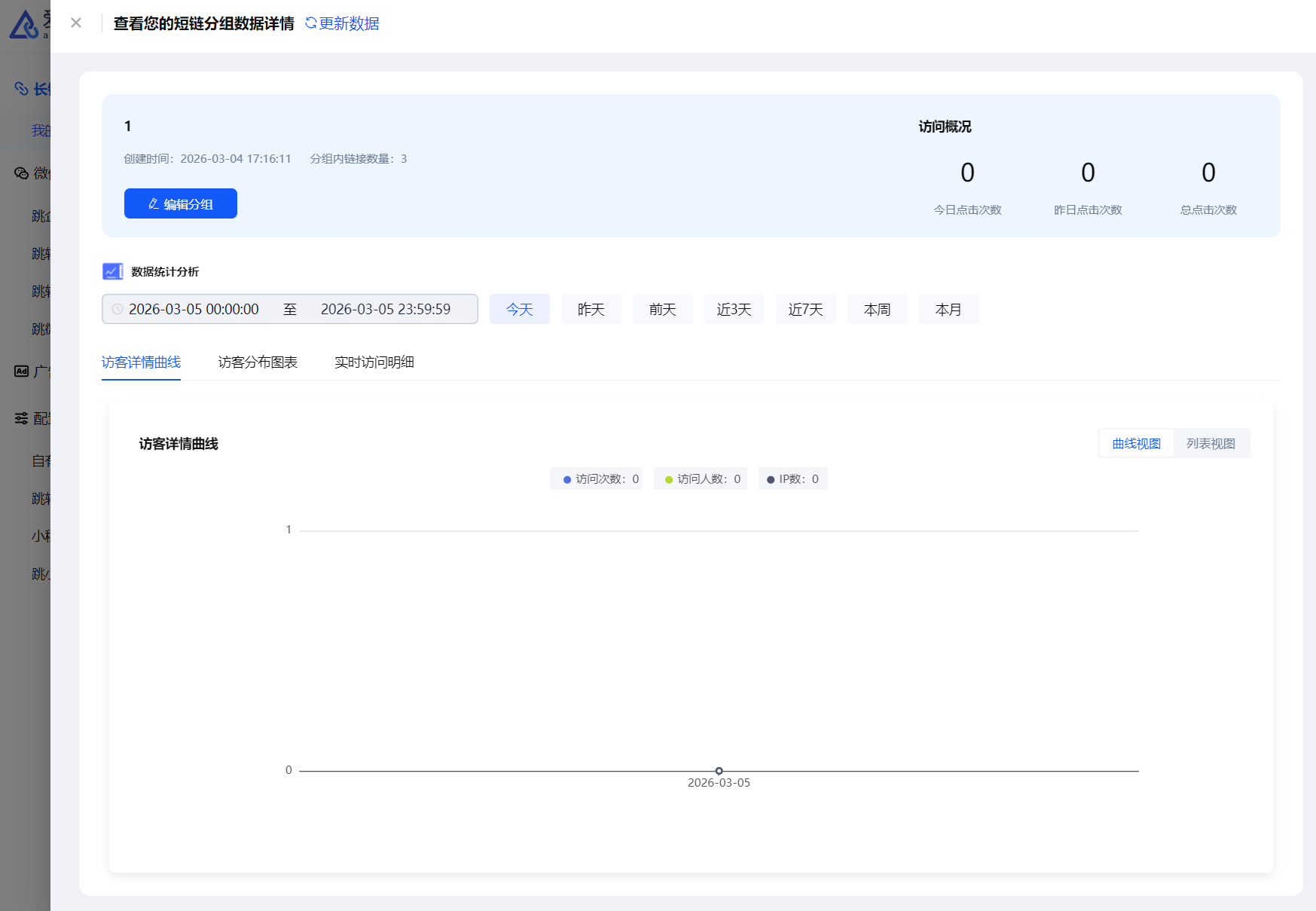Open the 实时访问明细 tab

[x=374, y=362]
